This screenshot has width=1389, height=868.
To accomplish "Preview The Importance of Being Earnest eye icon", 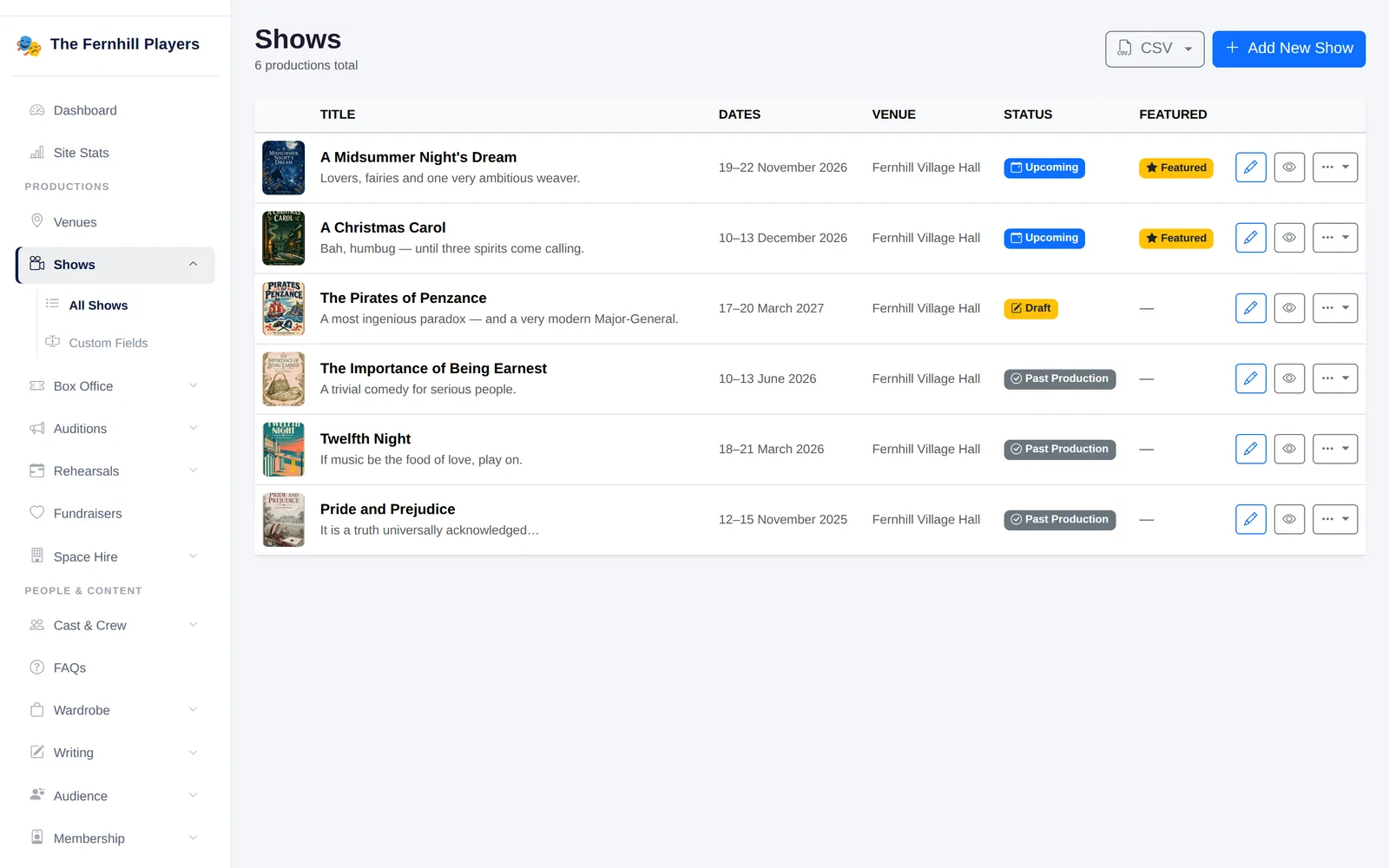I will (1289, 378).
